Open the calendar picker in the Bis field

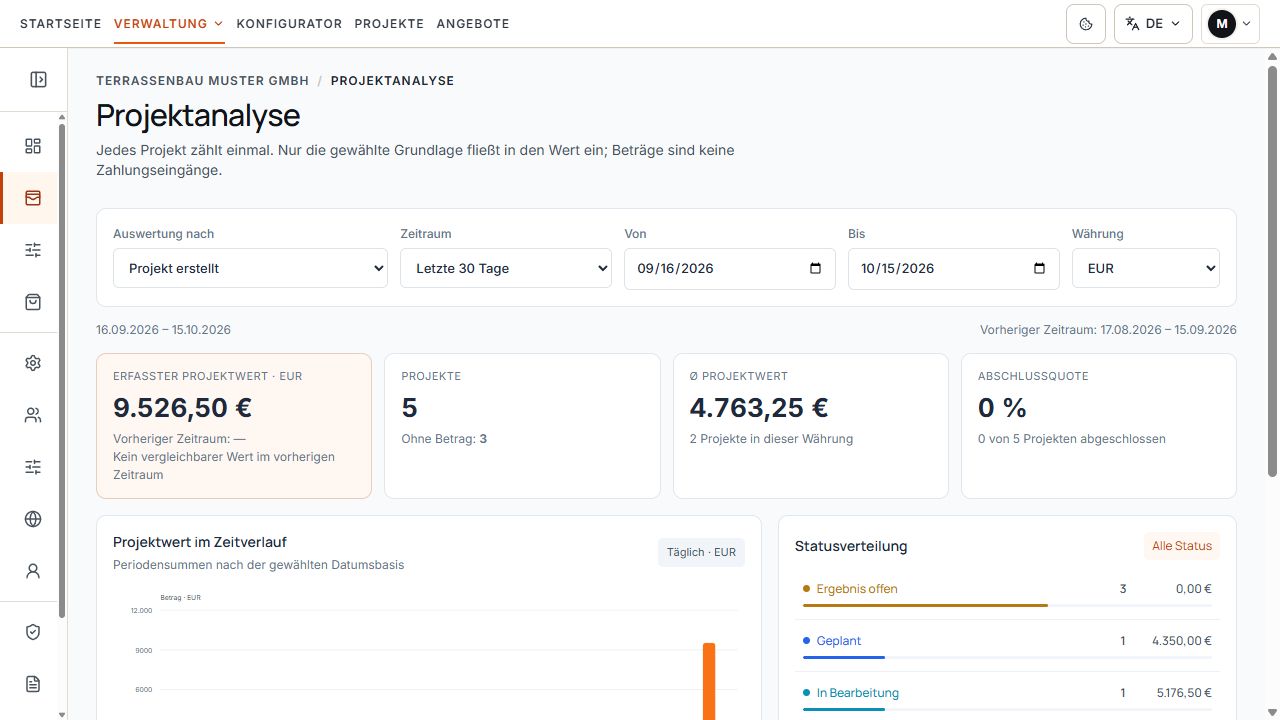(1039, 268)
